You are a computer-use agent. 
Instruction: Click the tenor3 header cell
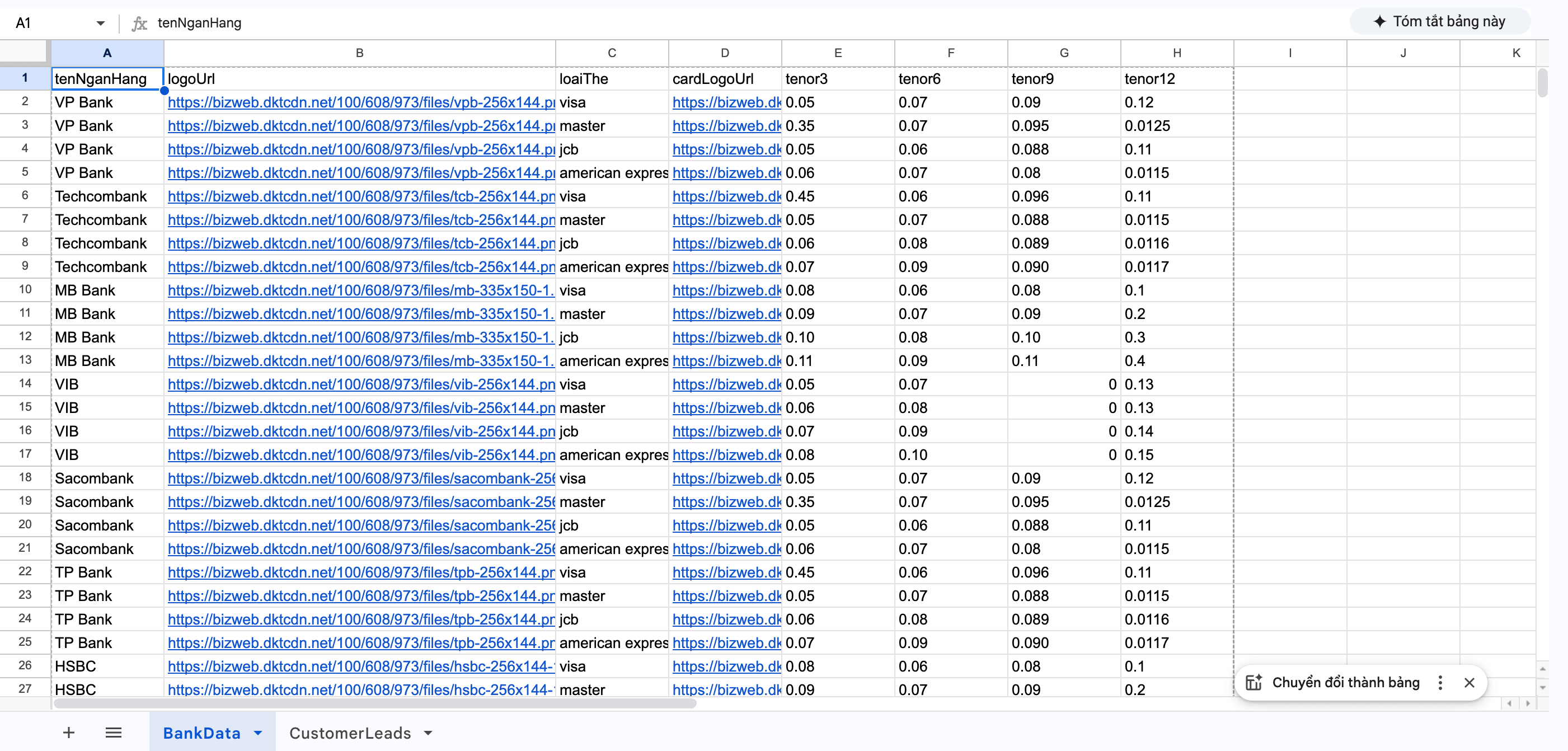[838, 78]
